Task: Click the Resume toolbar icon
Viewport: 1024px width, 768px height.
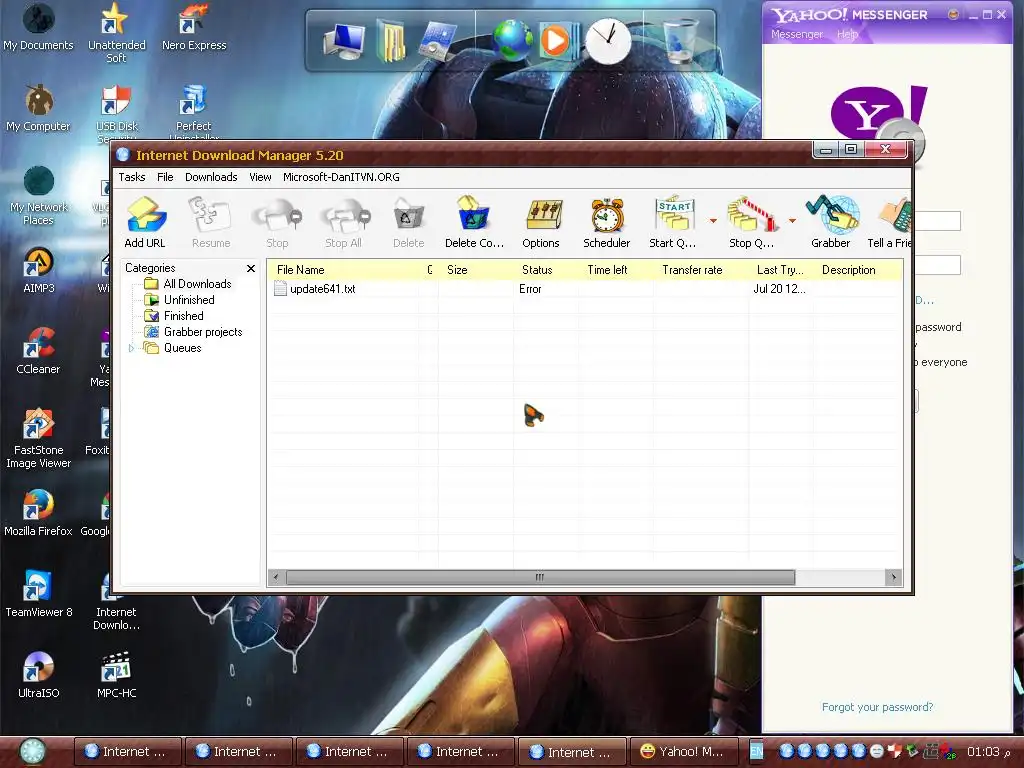Action: 211,222
